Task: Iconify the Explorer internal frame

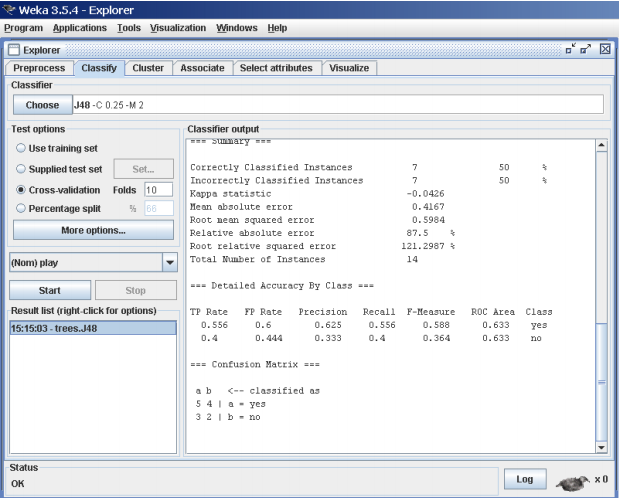Action: point(570,49)
